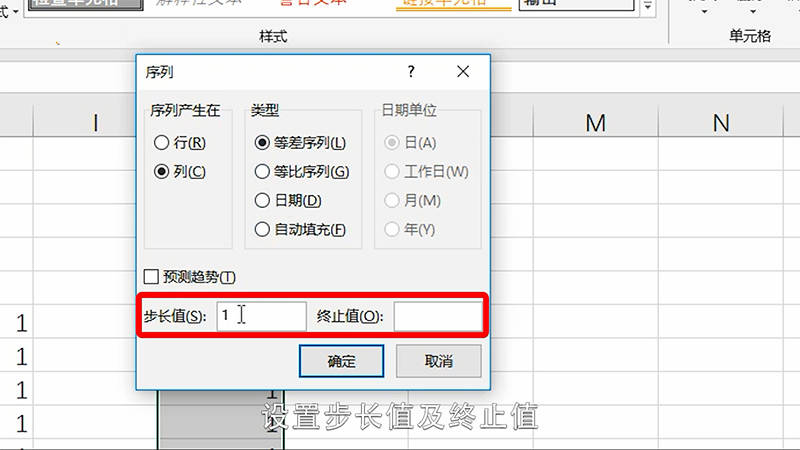Pick the 日期(D) type radio button
Screen dimensions: 800x450
(x=263, y=201)
